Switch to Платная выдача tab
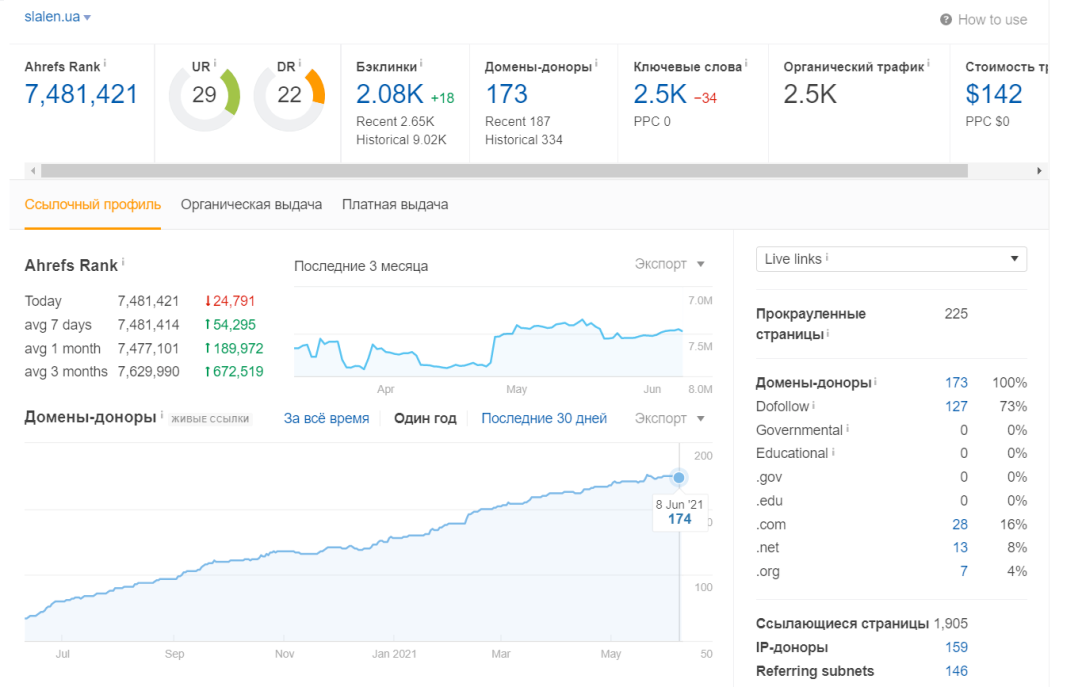 tap(395, 204)
